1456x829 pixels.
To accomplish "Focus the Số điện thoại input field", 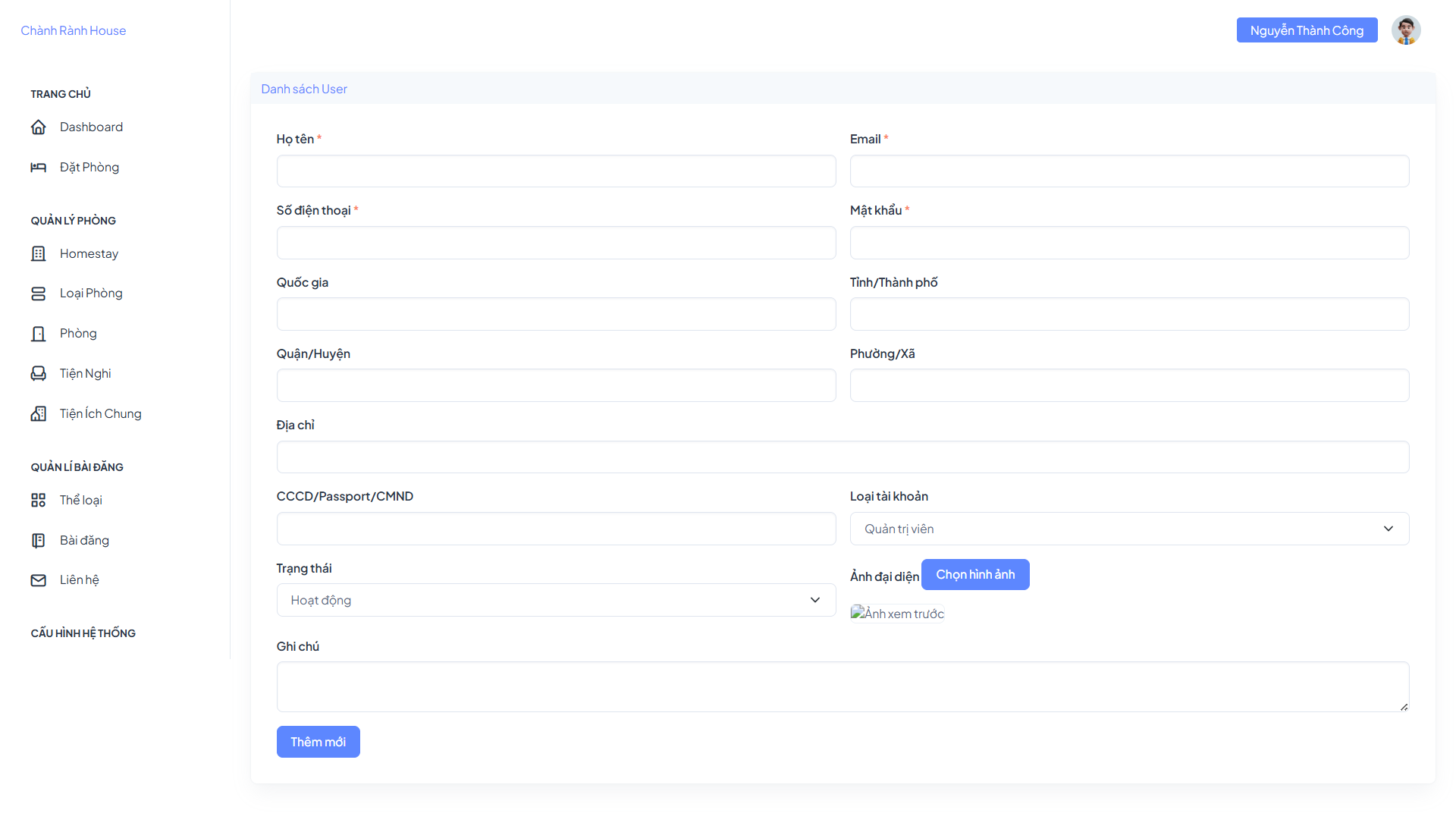I will point(556,243).
